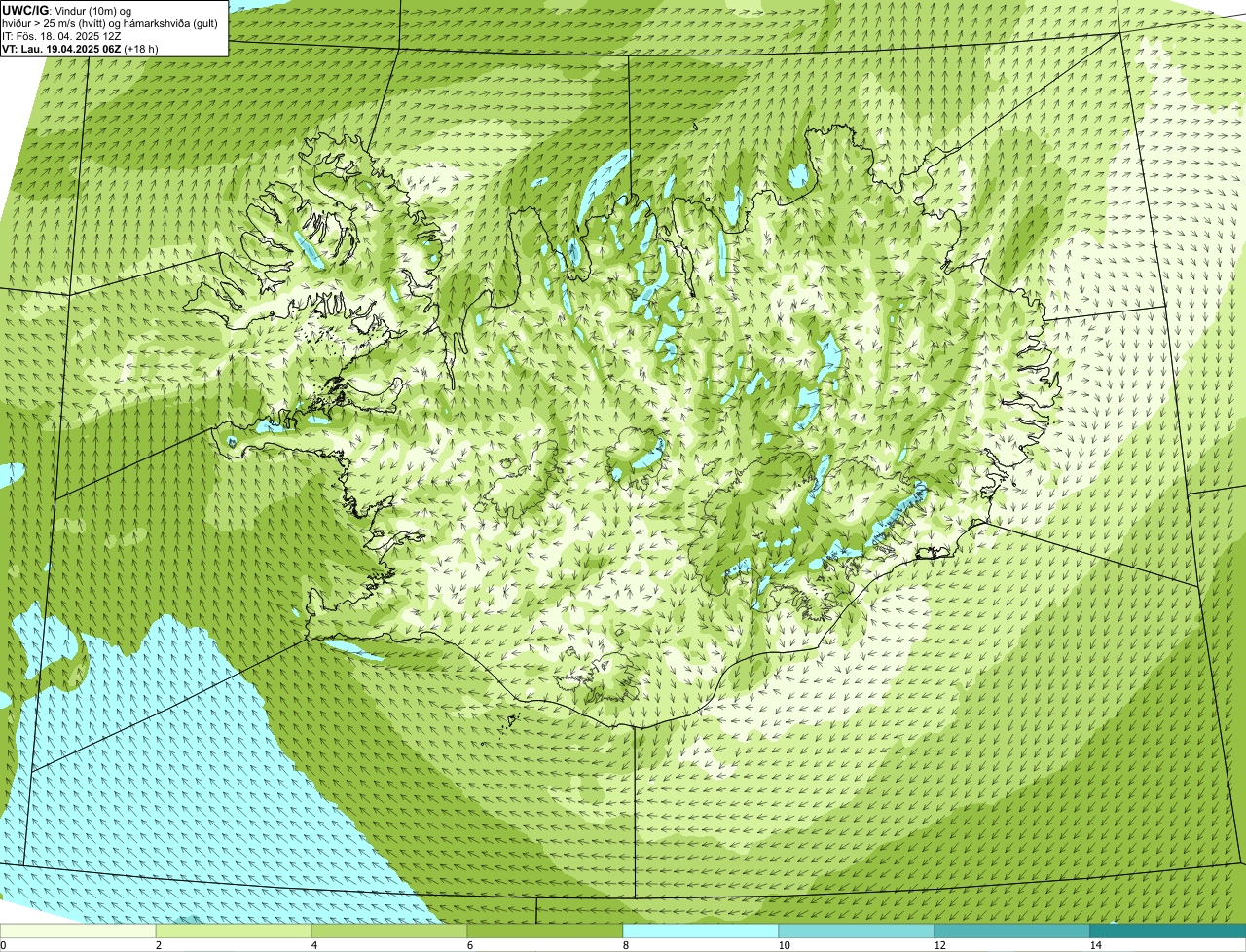Screen dimensions: 1246x952
Task: Click the '12' label on the legend scale
Action: pos(939,945)
